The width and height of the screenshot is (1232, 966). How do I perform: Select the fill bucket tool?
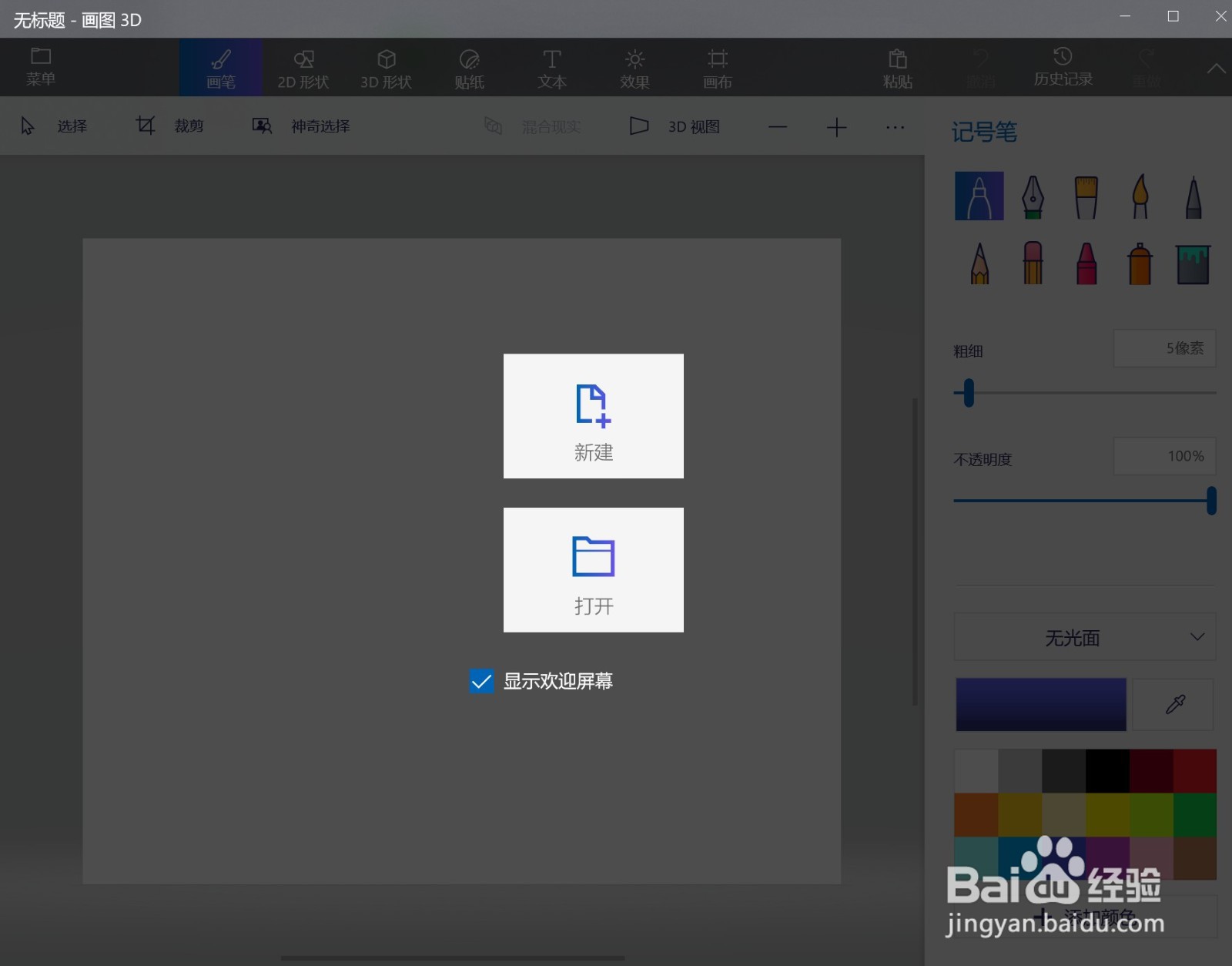pyautogui.click(x=1193, y=263)
